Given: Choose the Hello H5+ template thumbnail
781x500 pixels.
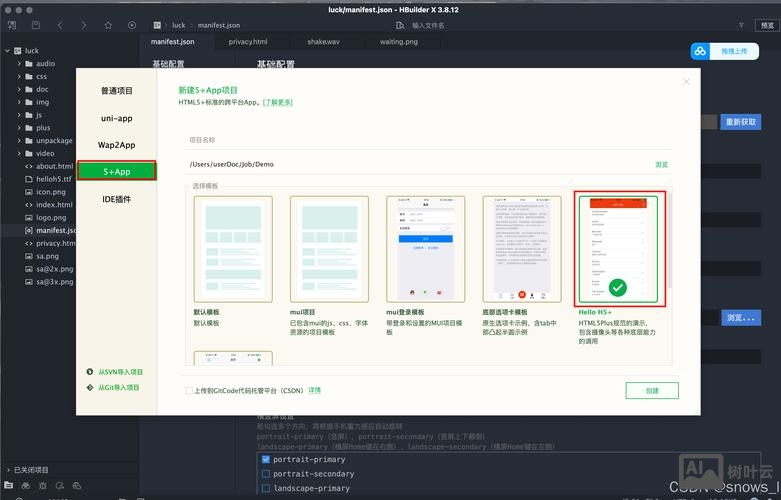Looking at the screenshot, I should pyautogui.click(x=618, y=249).
